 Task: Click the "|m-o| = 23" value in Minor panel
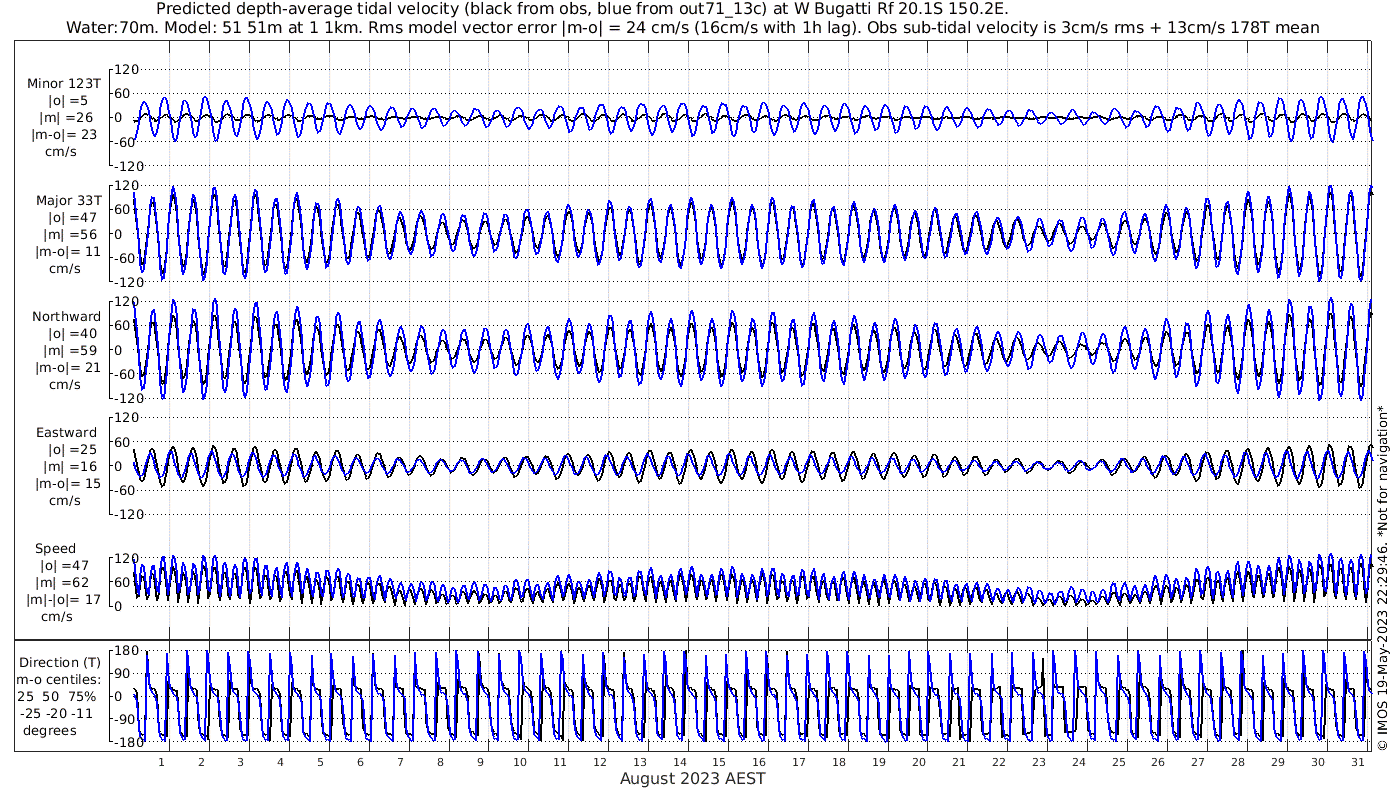click(64, 135)
